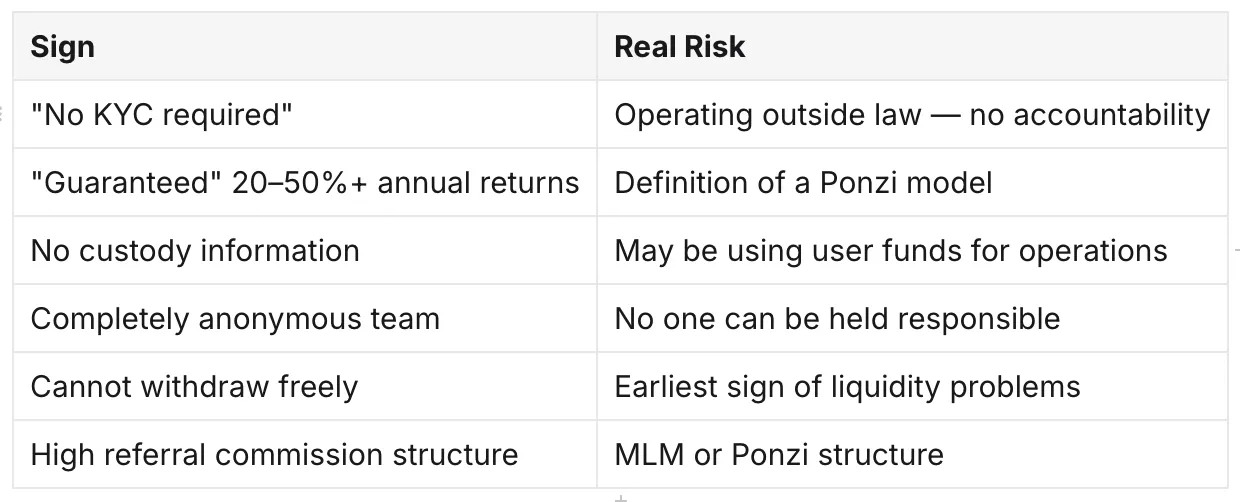The height and width of the screenshot is (502, 1240).
Task: Click "Earliest sign of liquidity problems" cell
Action: (x=912, y=387)
